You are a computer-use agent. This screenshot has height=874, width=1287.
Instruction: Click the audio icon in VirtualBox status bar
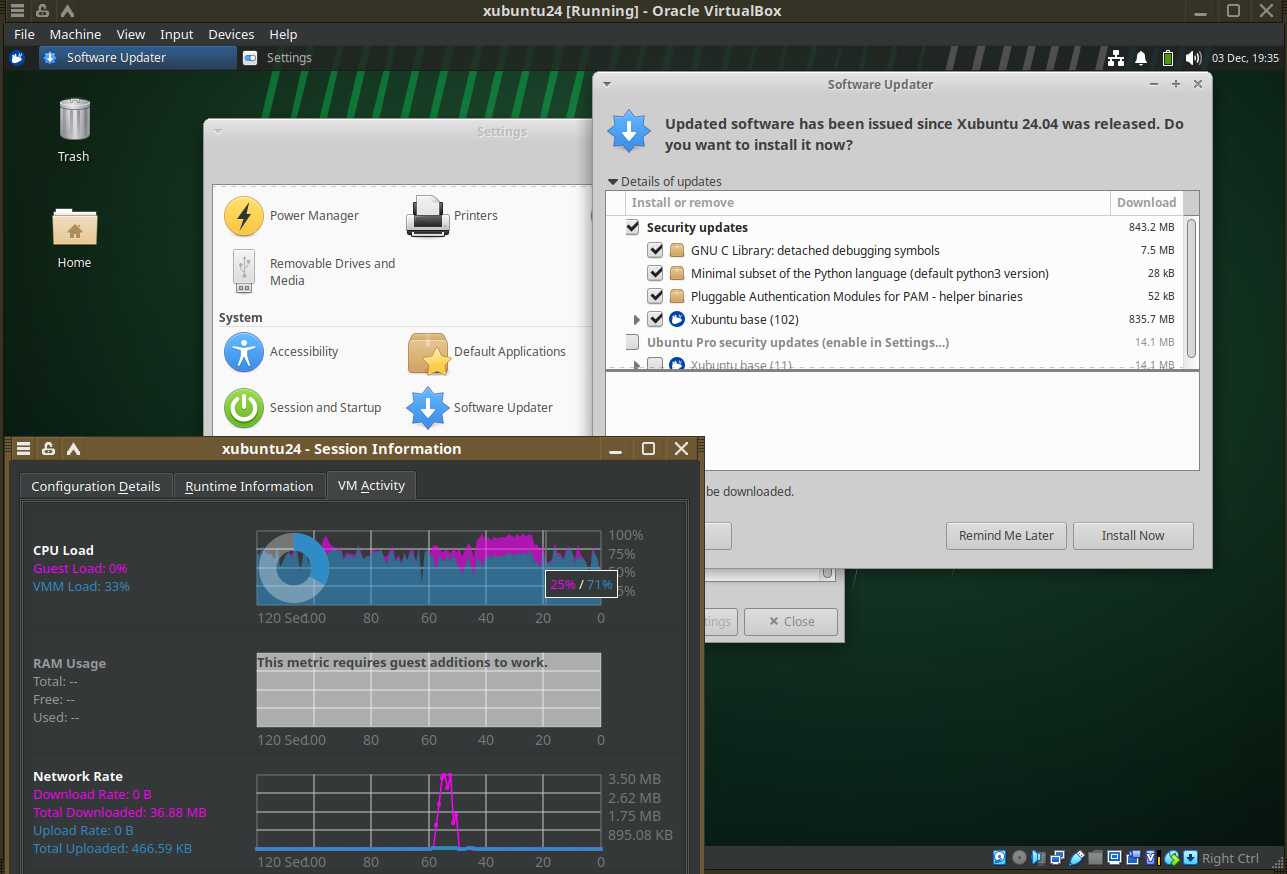click(1038, 858)
